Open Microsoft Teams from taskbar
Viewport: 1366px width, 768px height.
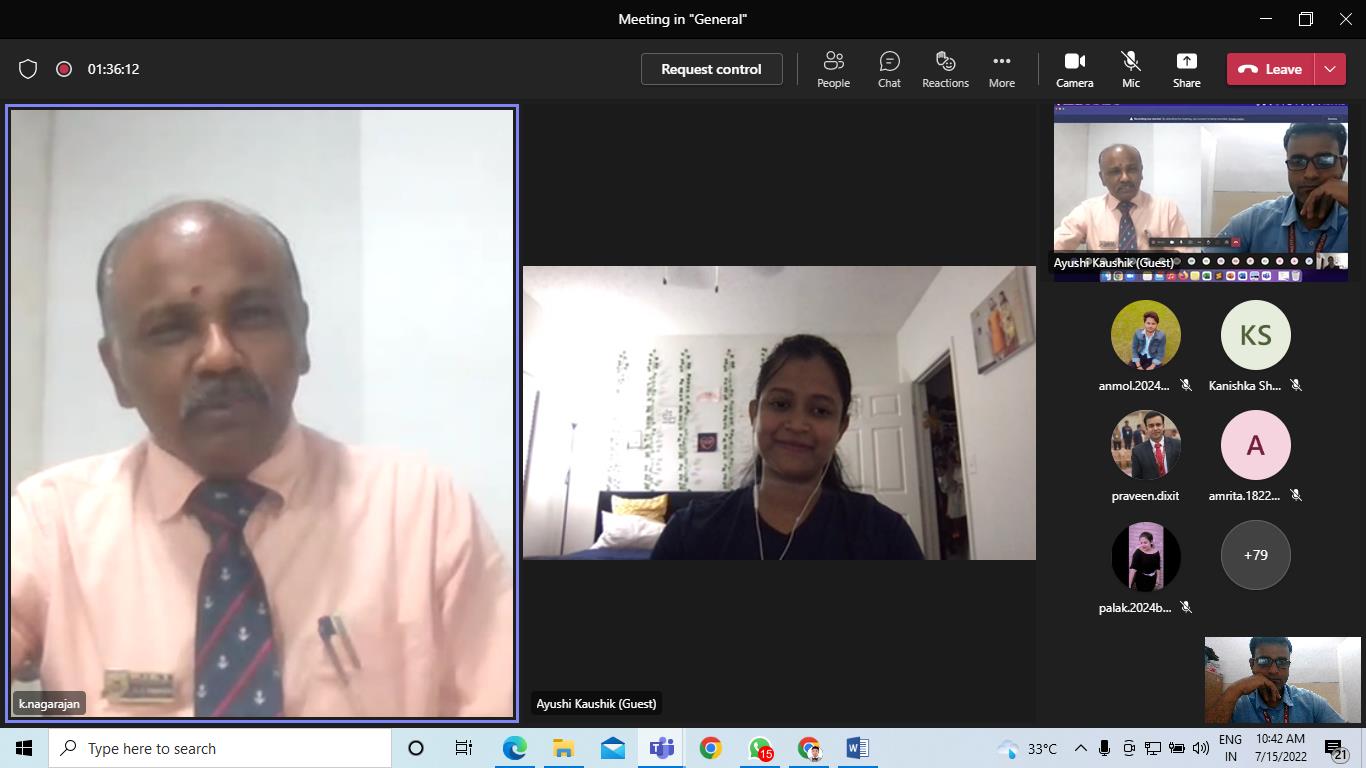[x=661, y=748]
